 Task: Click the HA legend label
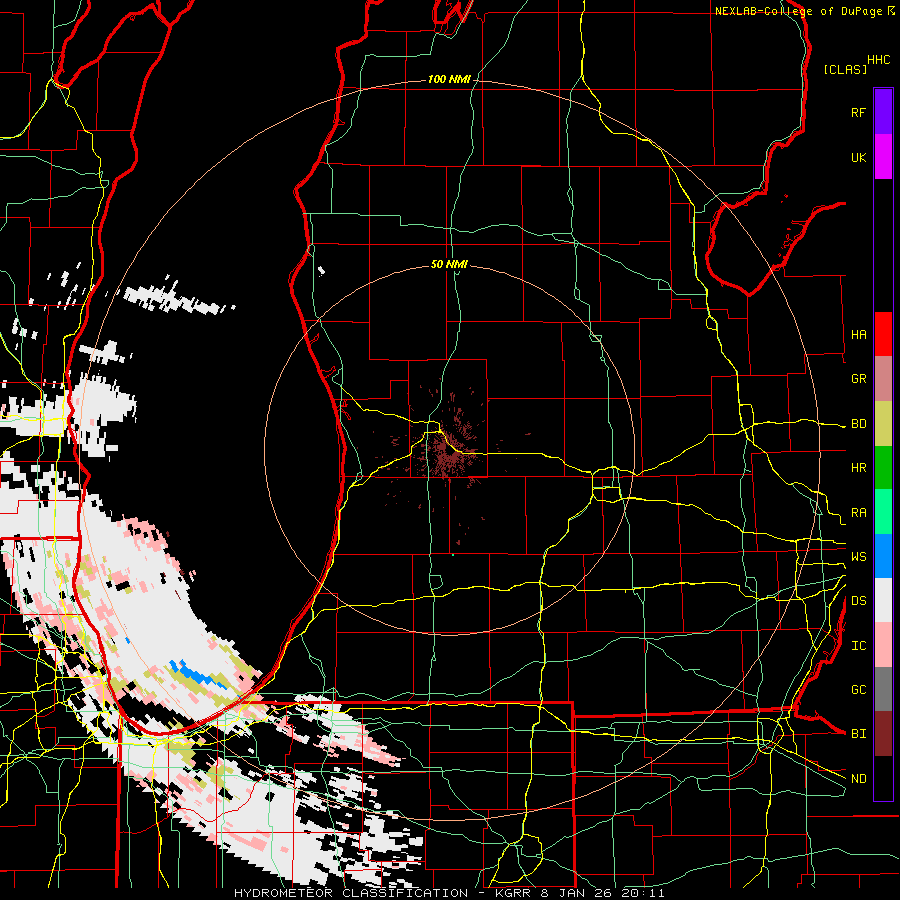point(858,334)
